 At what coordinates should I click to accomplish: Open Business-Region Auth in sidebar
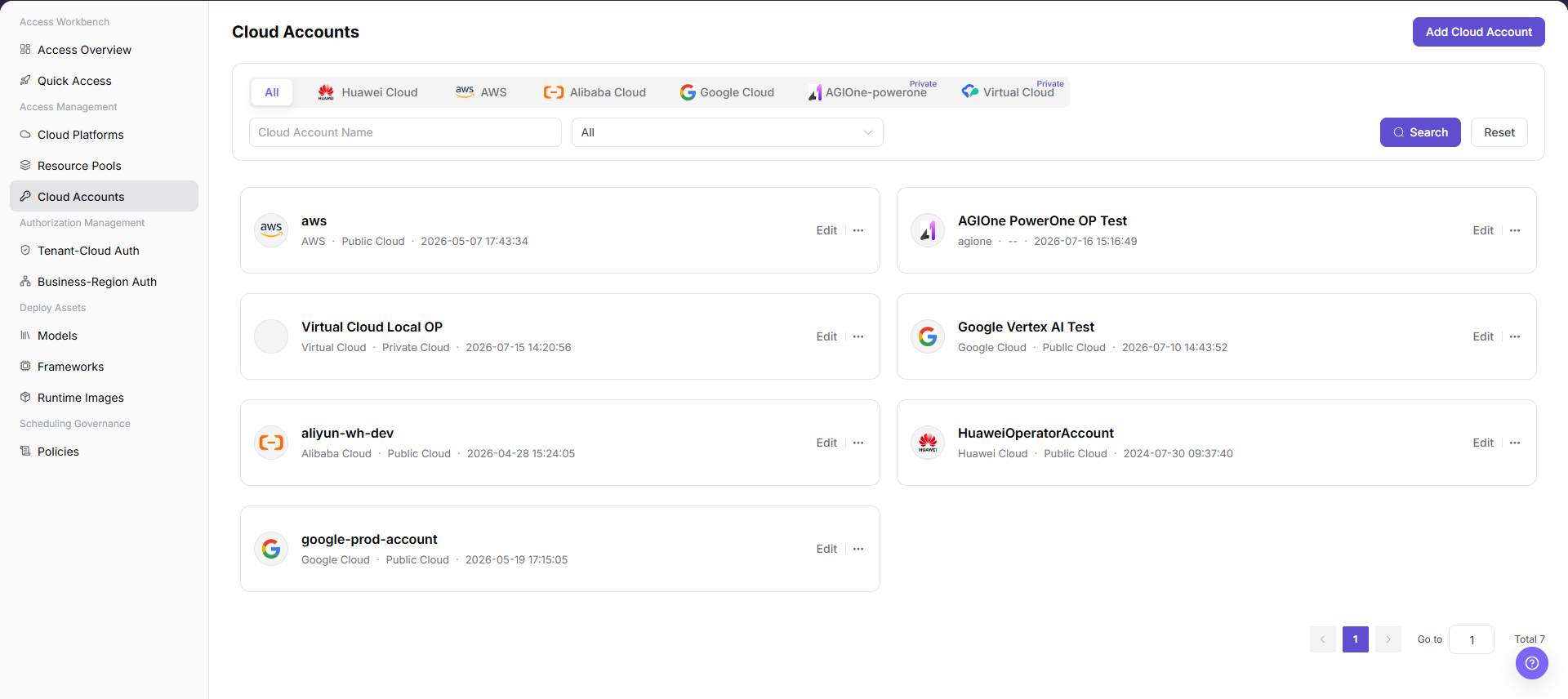pos(104,282)
